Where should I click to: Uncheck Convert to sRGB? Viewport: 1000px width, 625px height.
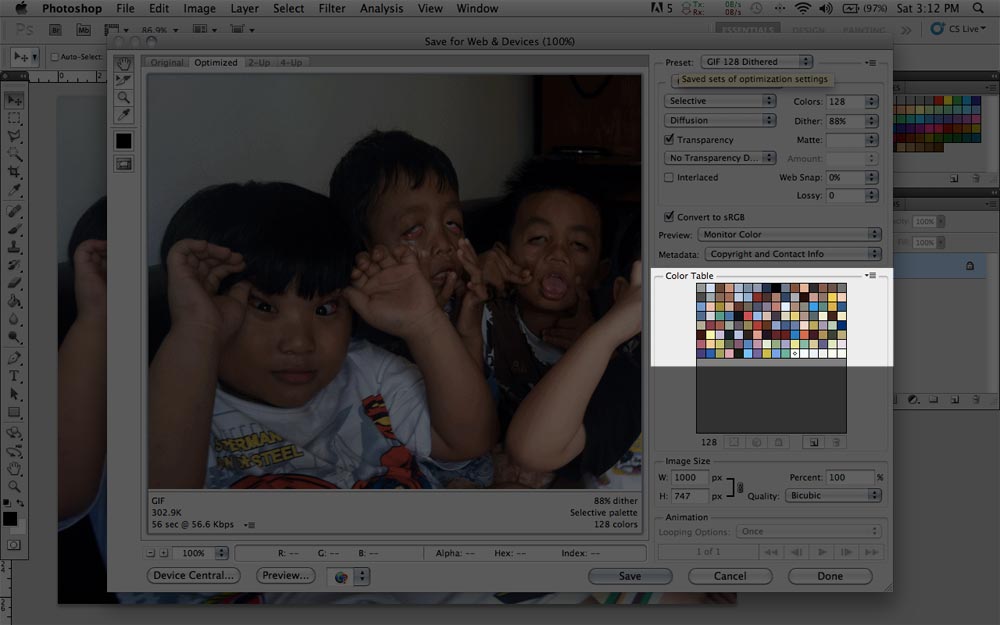pyautogui.click(x=670, y=217)
